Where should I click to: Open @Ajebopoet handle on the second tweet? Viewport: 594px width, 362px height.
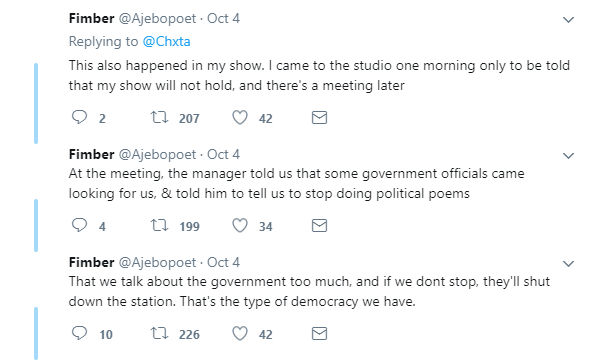pyautogui.click(x=158, y=154)
